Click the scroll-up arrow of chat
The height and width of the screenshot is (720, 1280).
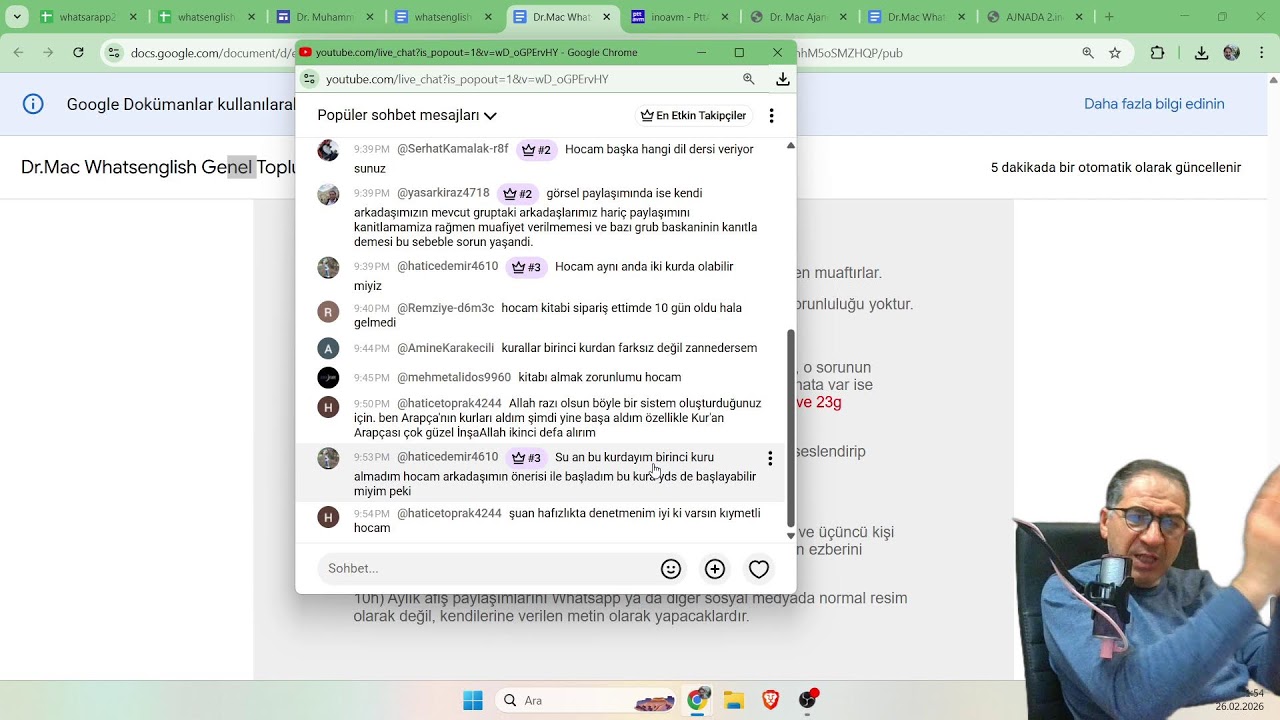[x=791, y=146]
